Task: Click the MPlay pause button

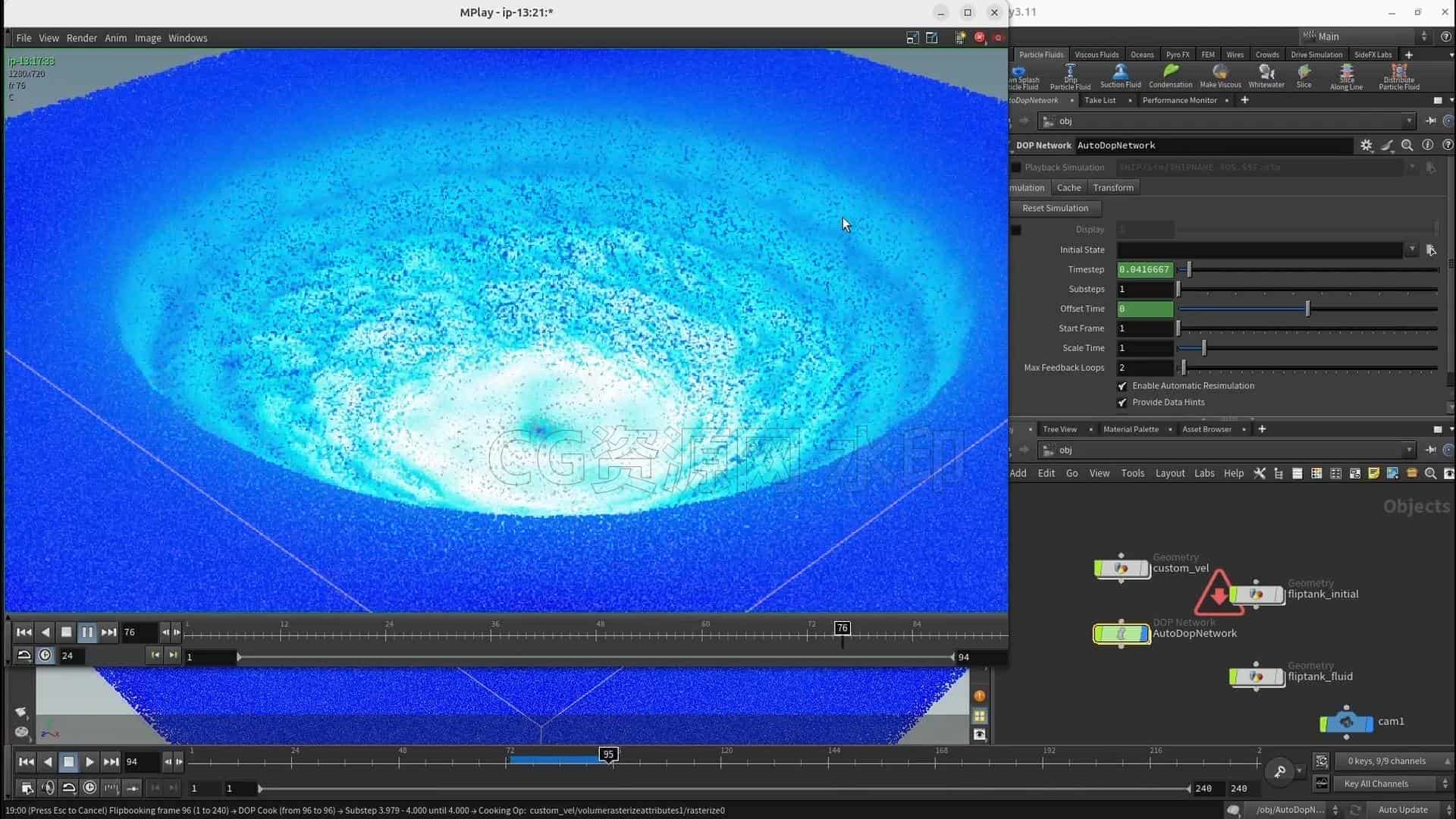Action: click(x=87, y=632)
